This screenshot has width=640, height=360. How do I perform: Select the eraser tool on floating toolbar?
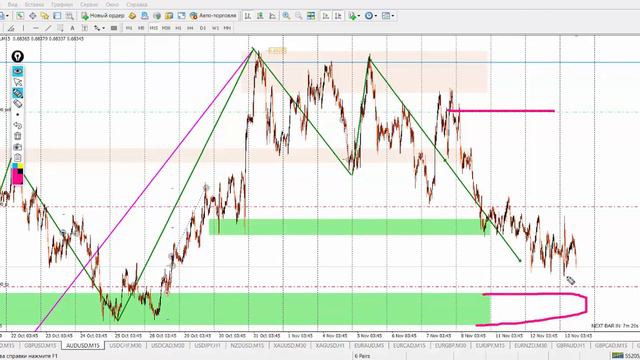(x=18, y=104)
